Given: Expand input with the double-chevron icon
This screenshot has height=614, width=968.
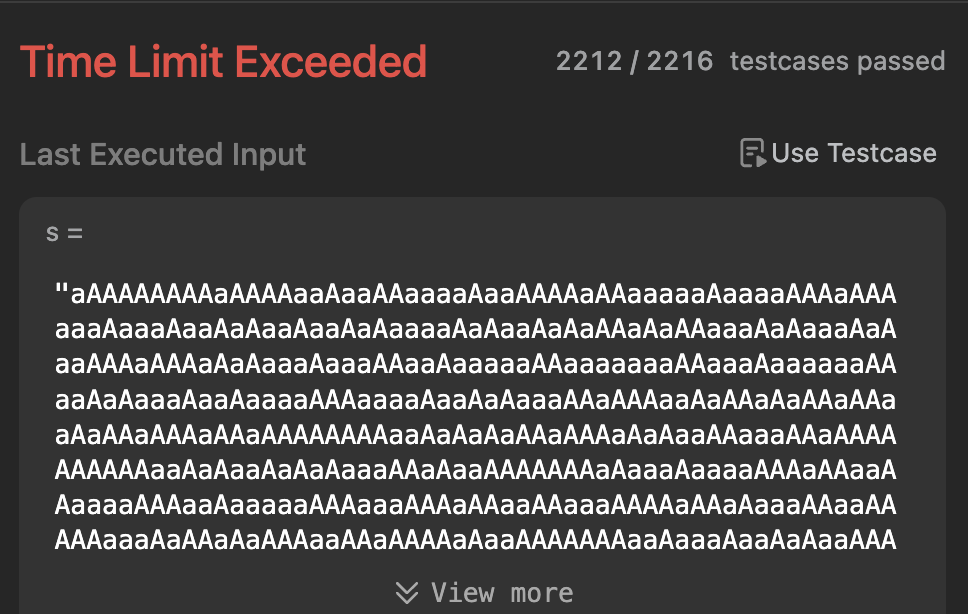Looking at the screenshot, I should pyautogui.click(x=407, y=593).
